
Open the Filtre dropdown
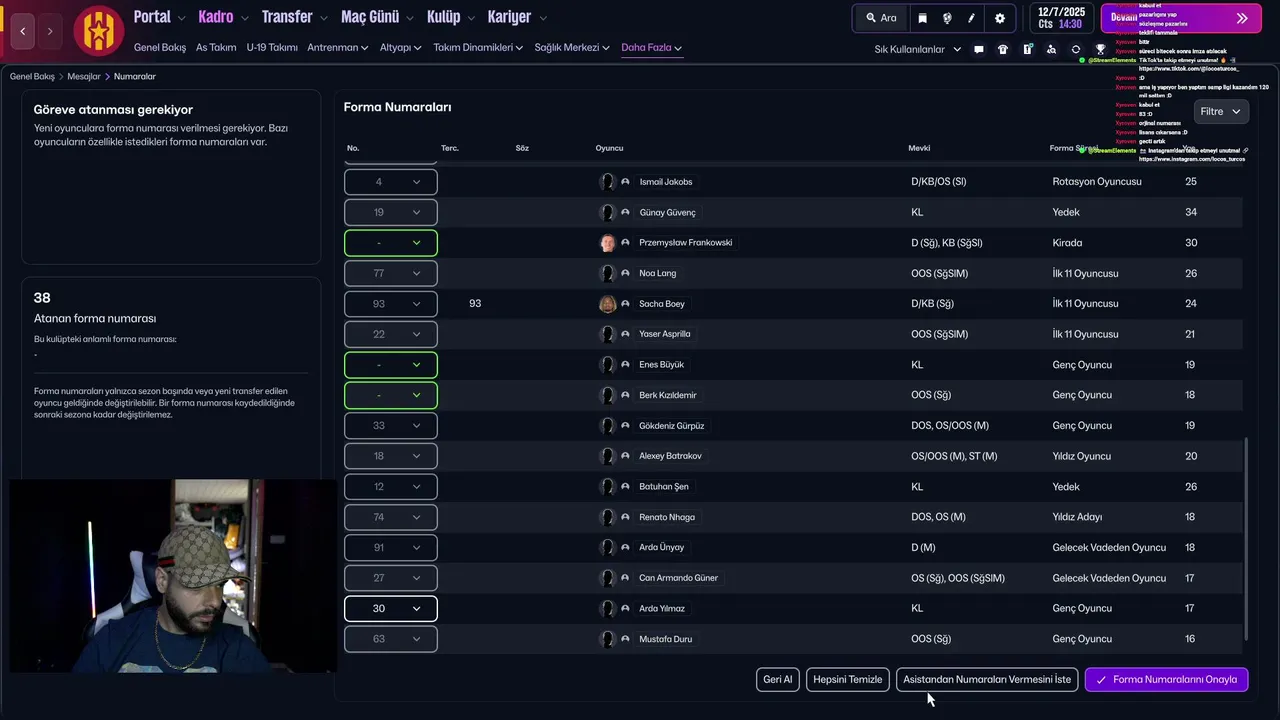coord(1220,112)
